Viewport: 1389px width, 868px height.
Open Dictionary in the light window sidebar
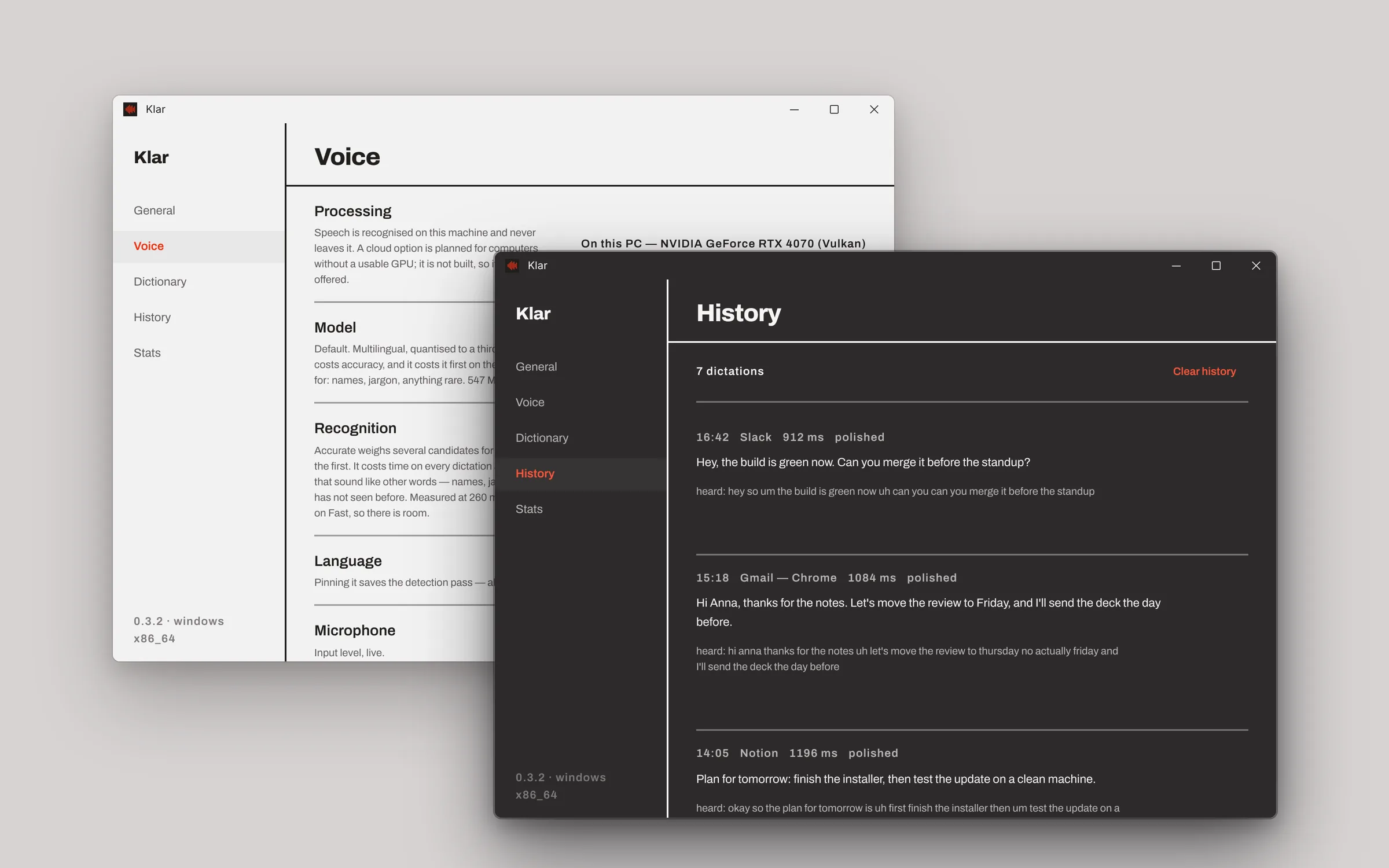pyautogui.click(x=199, y=282)
